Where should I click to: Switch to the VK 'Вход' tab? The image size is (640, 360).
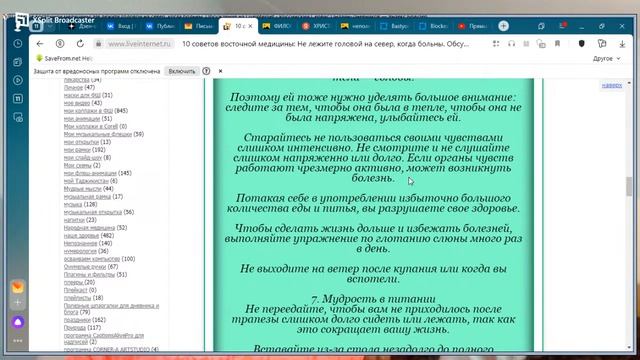pyautogui.click(x=121, y=26)
